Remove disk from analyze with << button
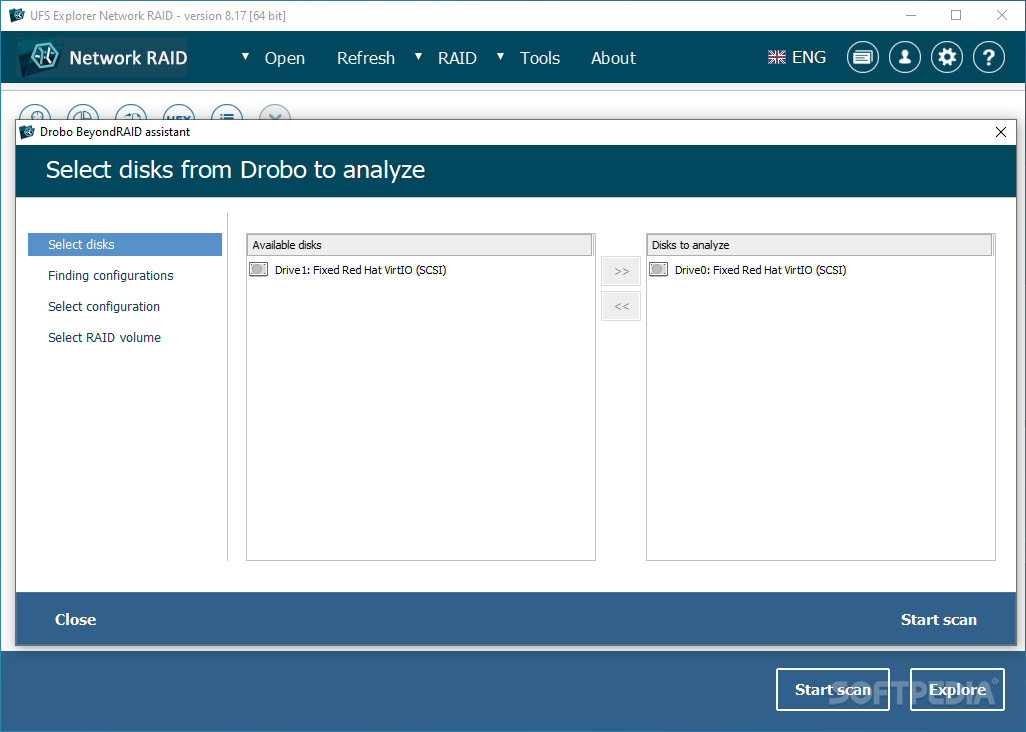The image size is (1026, 732). click(621, 306)
